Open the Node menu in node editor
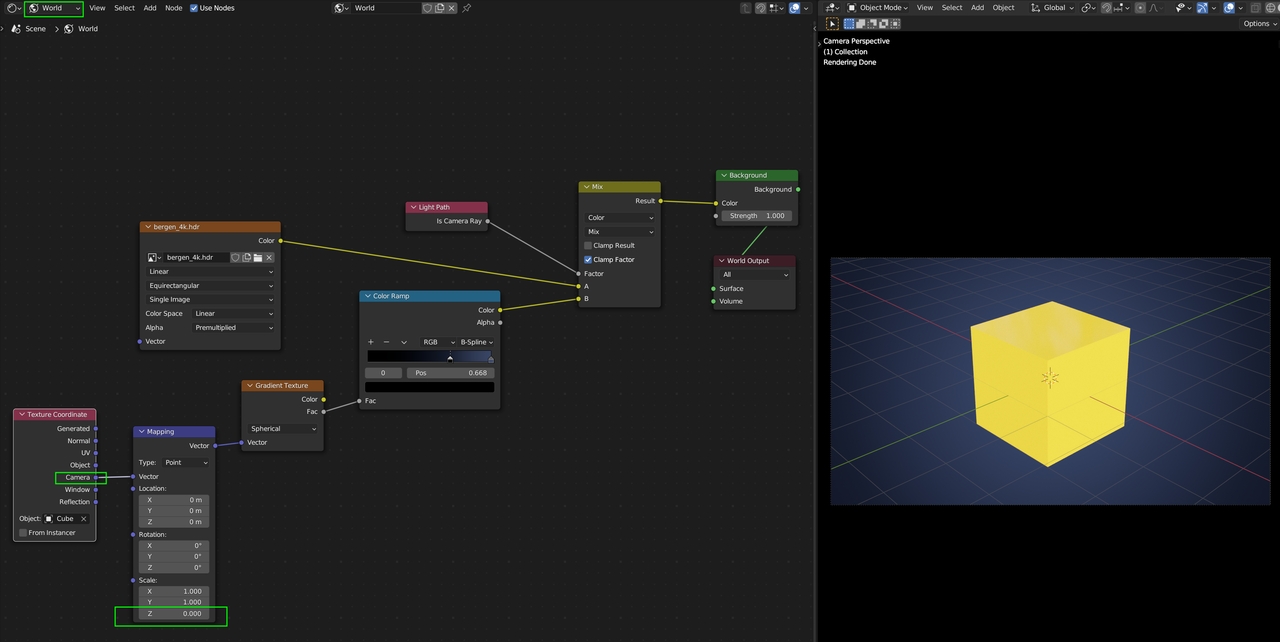The height and width of the screenshot is (642, 1280). point(173,8)
